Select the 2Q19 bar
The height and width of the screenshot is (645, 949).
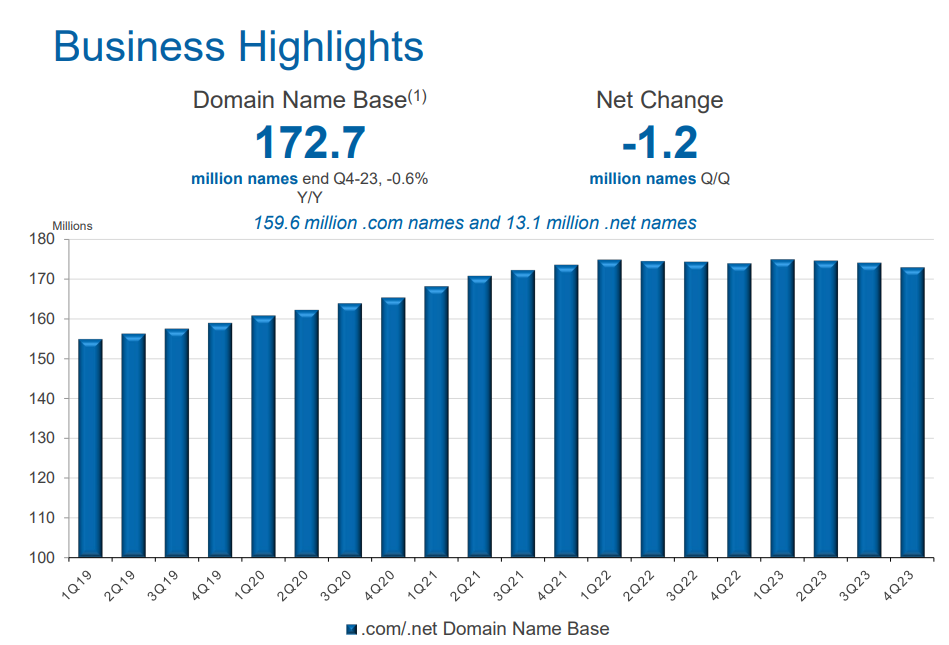133,445
